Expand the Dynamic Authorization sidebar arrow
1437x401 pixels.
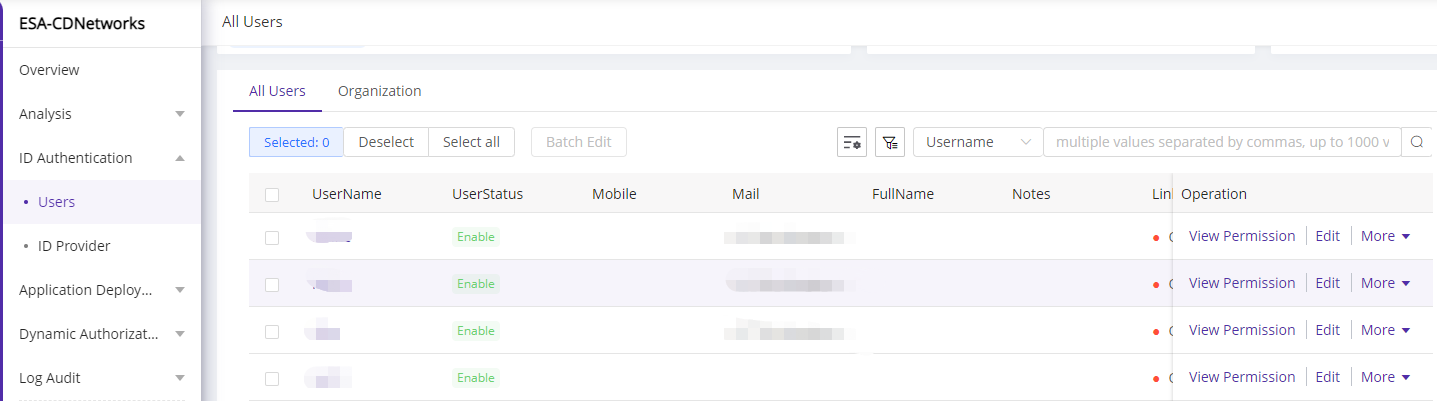tap(180, 334)
